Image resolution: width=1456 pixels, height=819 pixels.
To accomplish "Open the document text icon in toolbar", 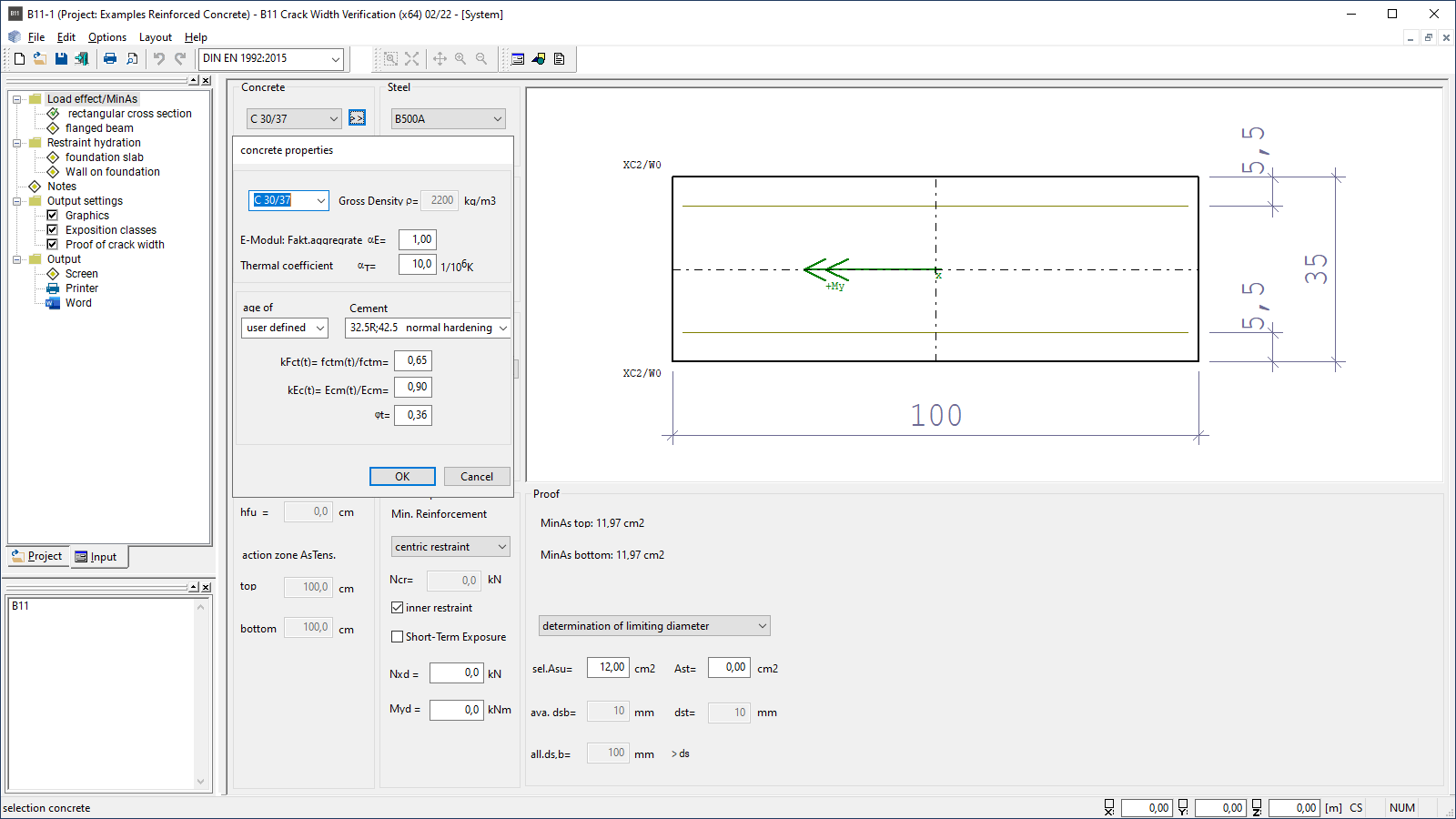I will point(560,58).
